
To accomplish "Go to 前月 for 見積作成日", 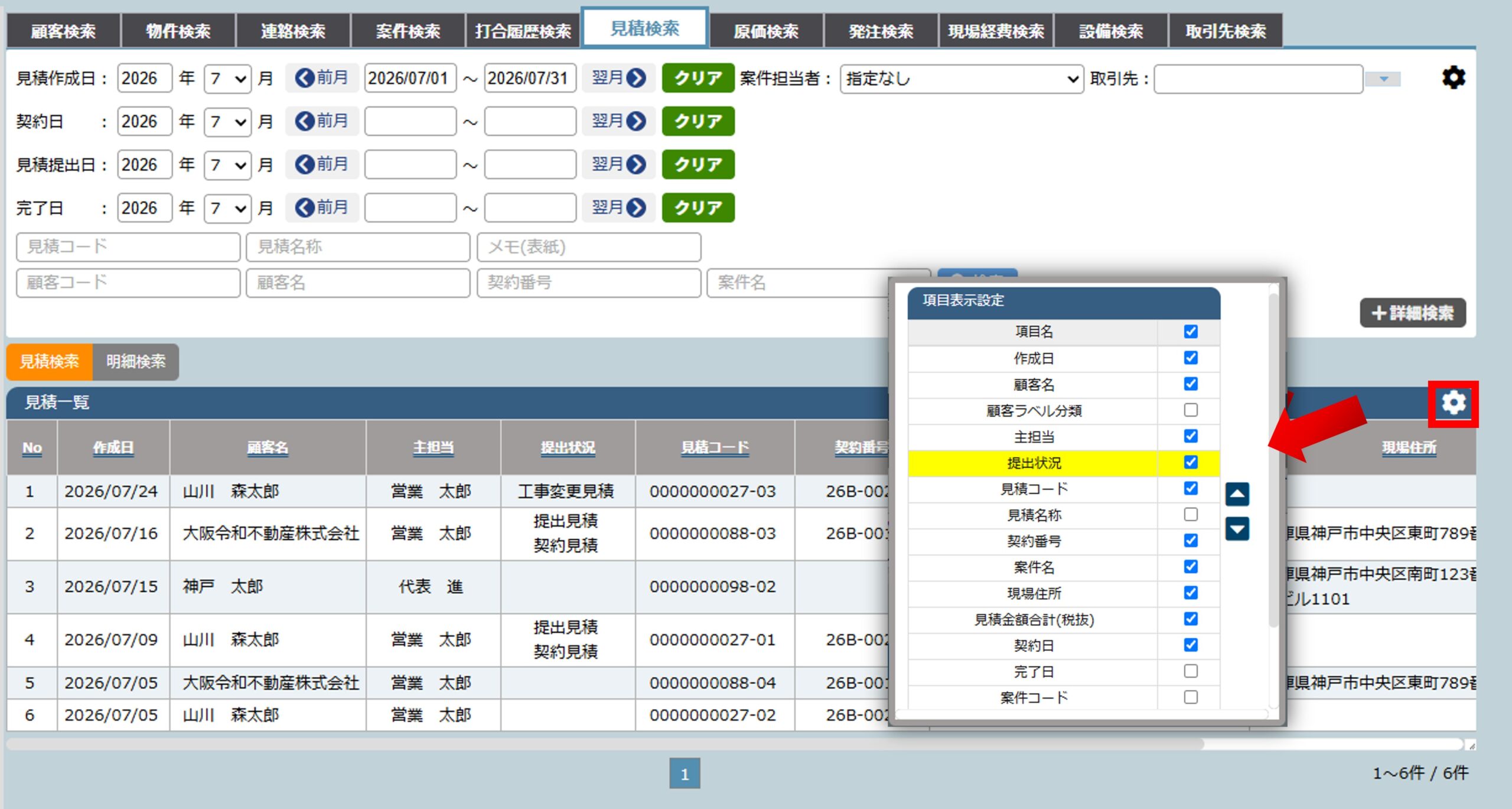I will 322,78.
